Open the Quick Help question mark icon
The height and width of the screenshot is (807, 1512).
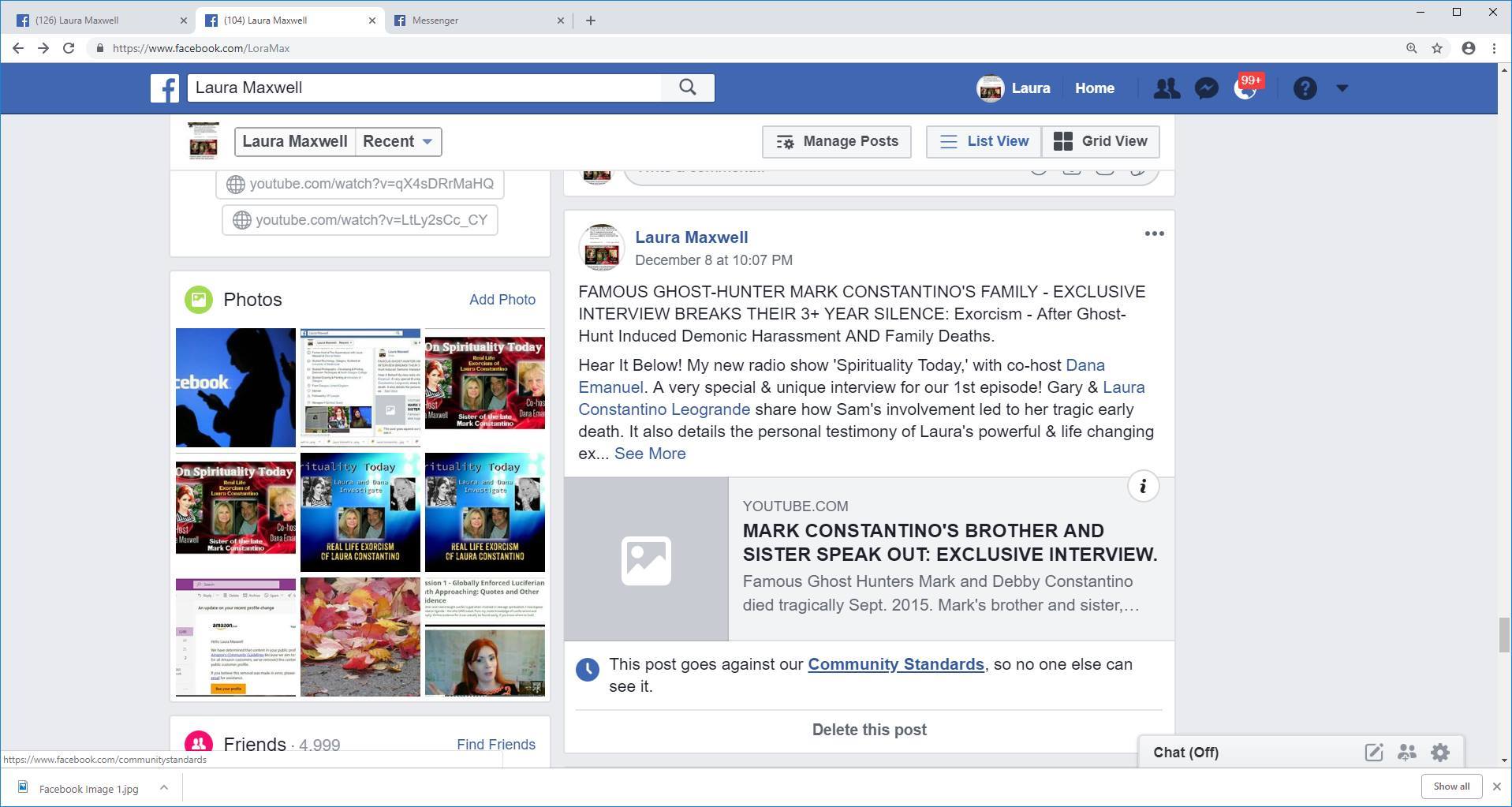pos(1305,88)
